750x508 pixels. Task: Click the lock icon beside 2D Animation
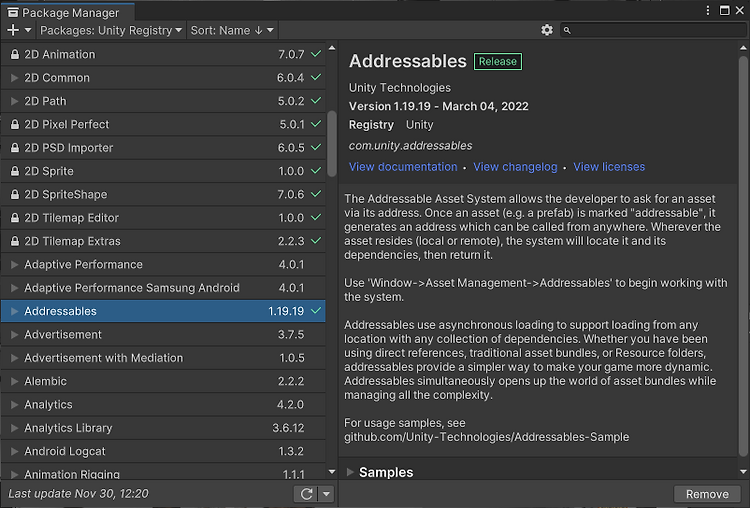pos(15,54)
